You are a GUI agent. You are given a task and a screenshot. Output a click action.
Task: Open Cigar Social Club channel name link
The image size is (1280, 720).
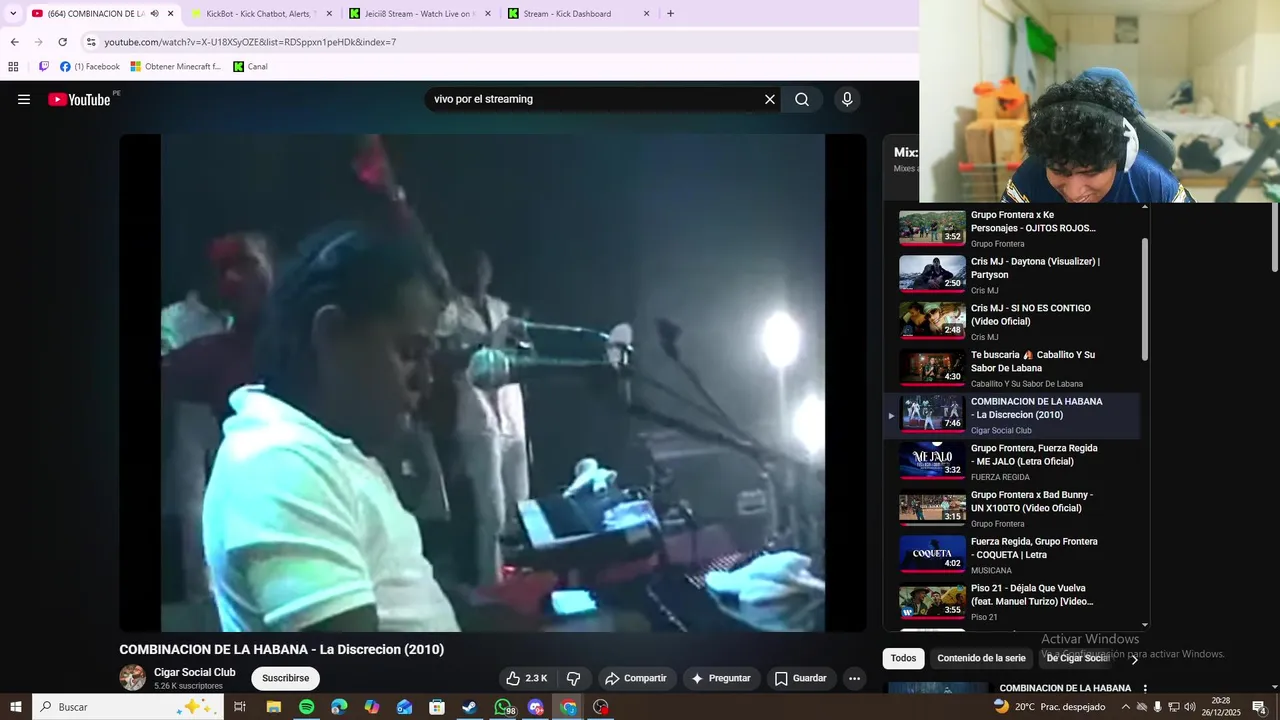(195, 672)
